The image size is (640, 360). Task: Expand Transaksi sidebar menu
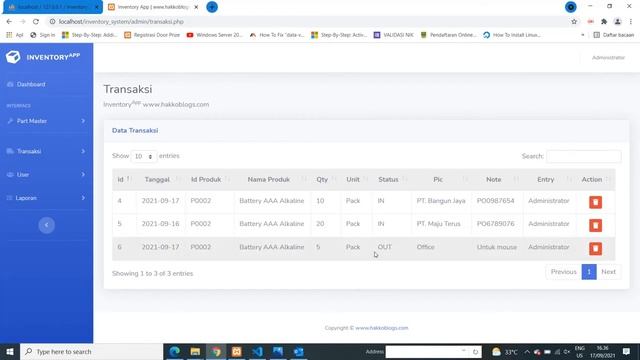tap(47, 151)
